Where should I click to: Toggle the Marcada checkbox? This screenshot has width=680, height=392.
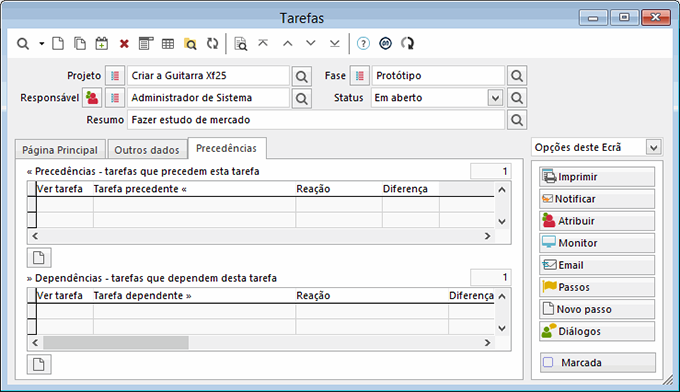coord(549,362)
